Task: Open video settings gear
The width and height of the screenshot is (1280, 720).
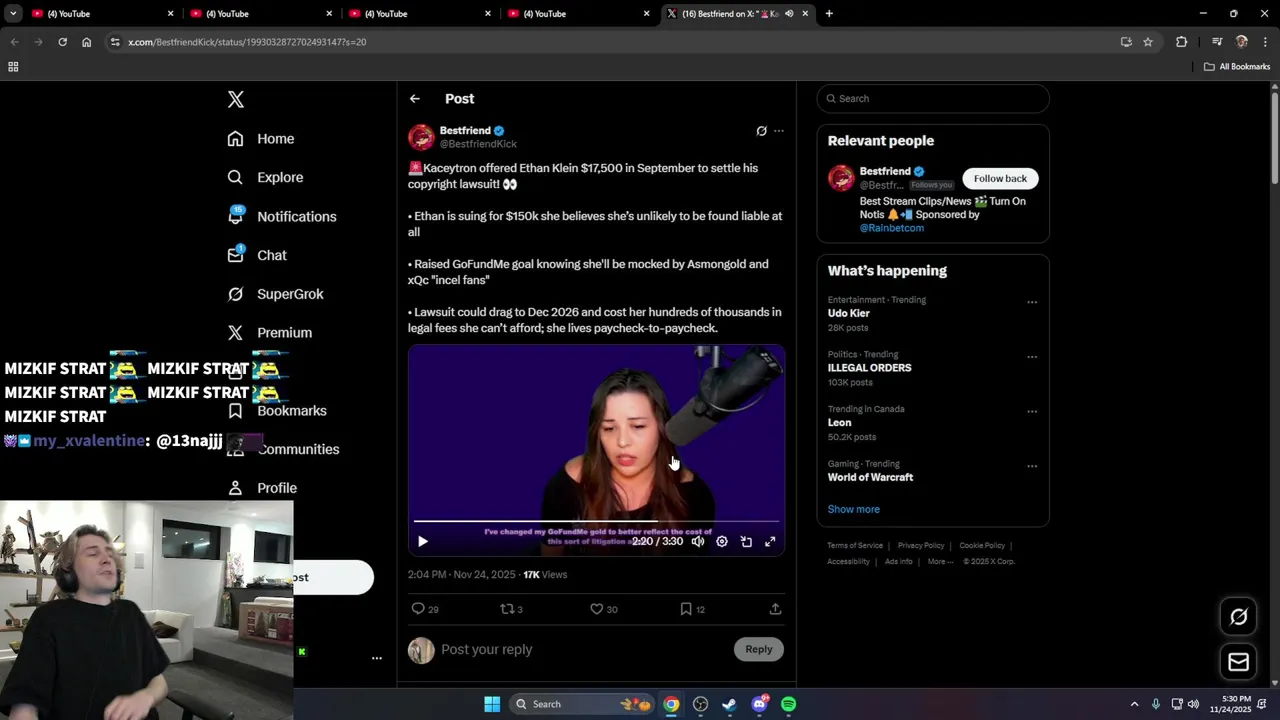Action: (x=722, y=541)
